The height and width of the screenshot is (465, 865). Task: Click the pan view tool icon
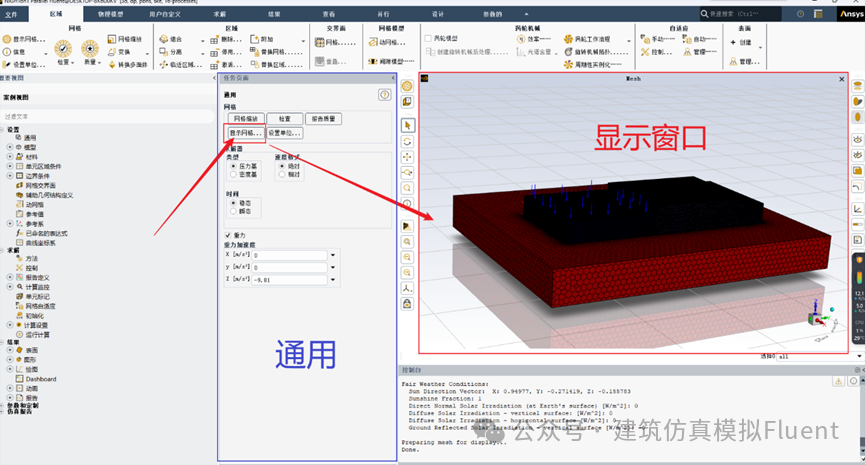tap(407, 157)
